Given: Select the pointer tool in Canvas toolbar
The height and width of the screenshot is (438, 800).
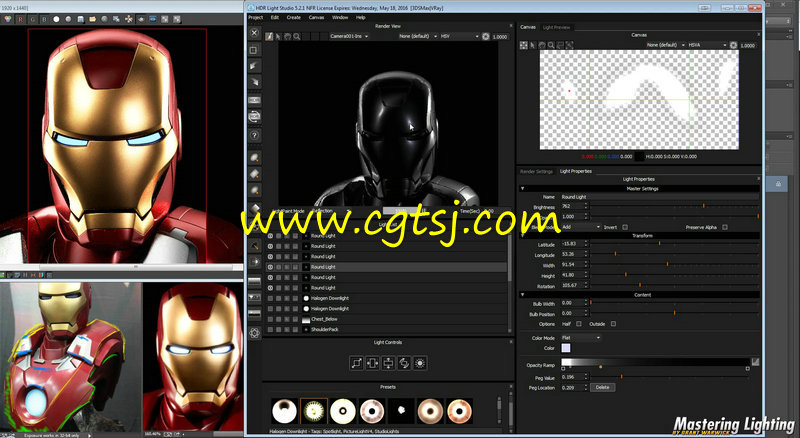Looking at the screenshot, I should (533, 45).
